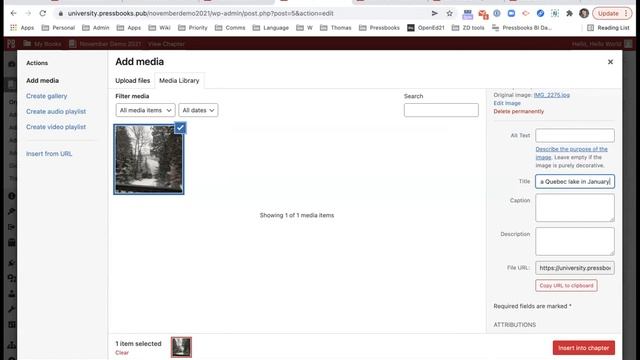Switch to the Media Library tab
Image resolution: width=640 pixels, height=360 pixels.
[179, 81]
